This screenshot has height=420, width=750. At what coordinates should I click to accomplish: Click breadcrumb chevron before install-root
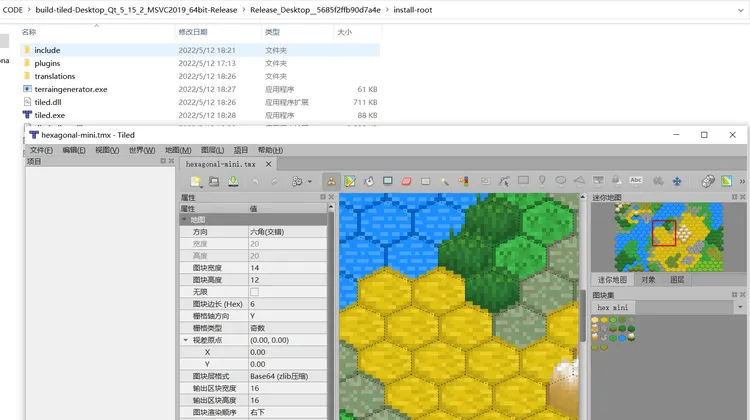pyautogui.click(x=387, y=10)
